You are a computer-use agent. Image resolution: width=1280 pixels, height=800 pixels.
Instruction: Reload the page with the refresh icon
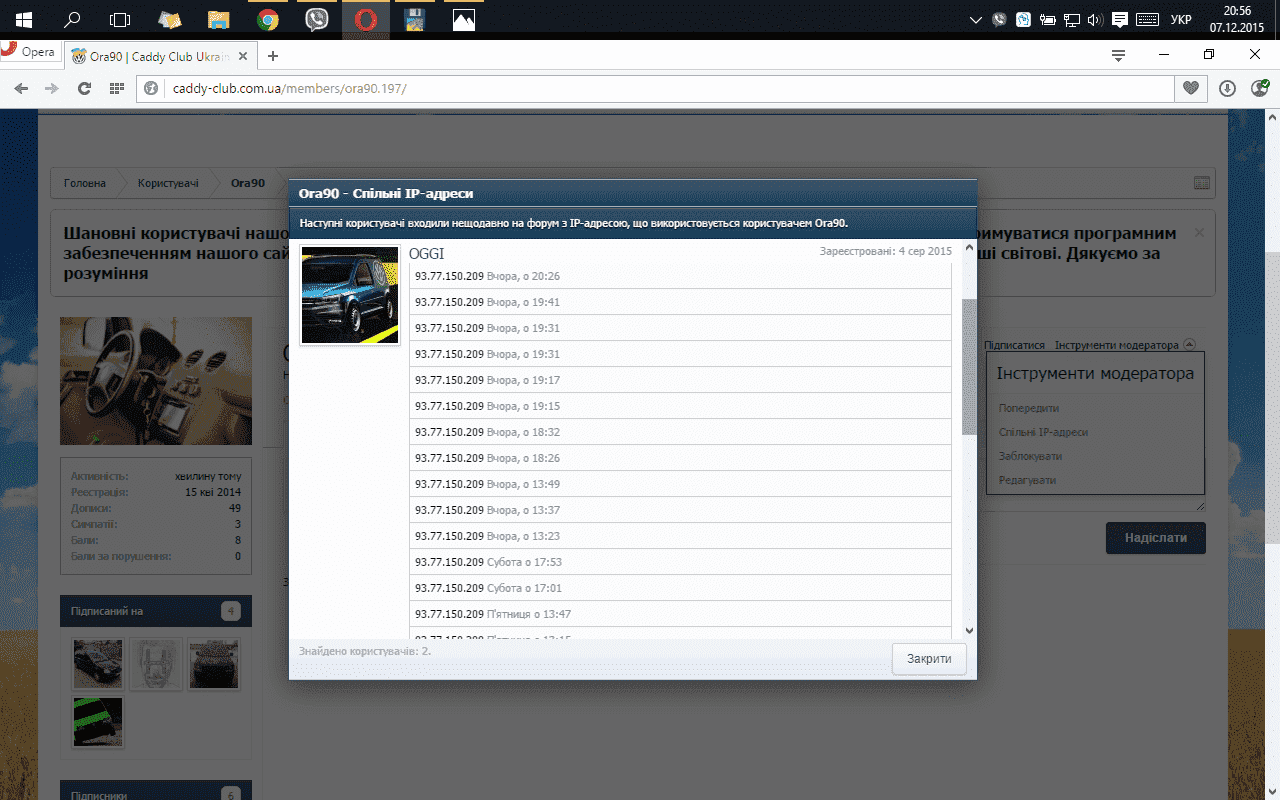(85, 88)
